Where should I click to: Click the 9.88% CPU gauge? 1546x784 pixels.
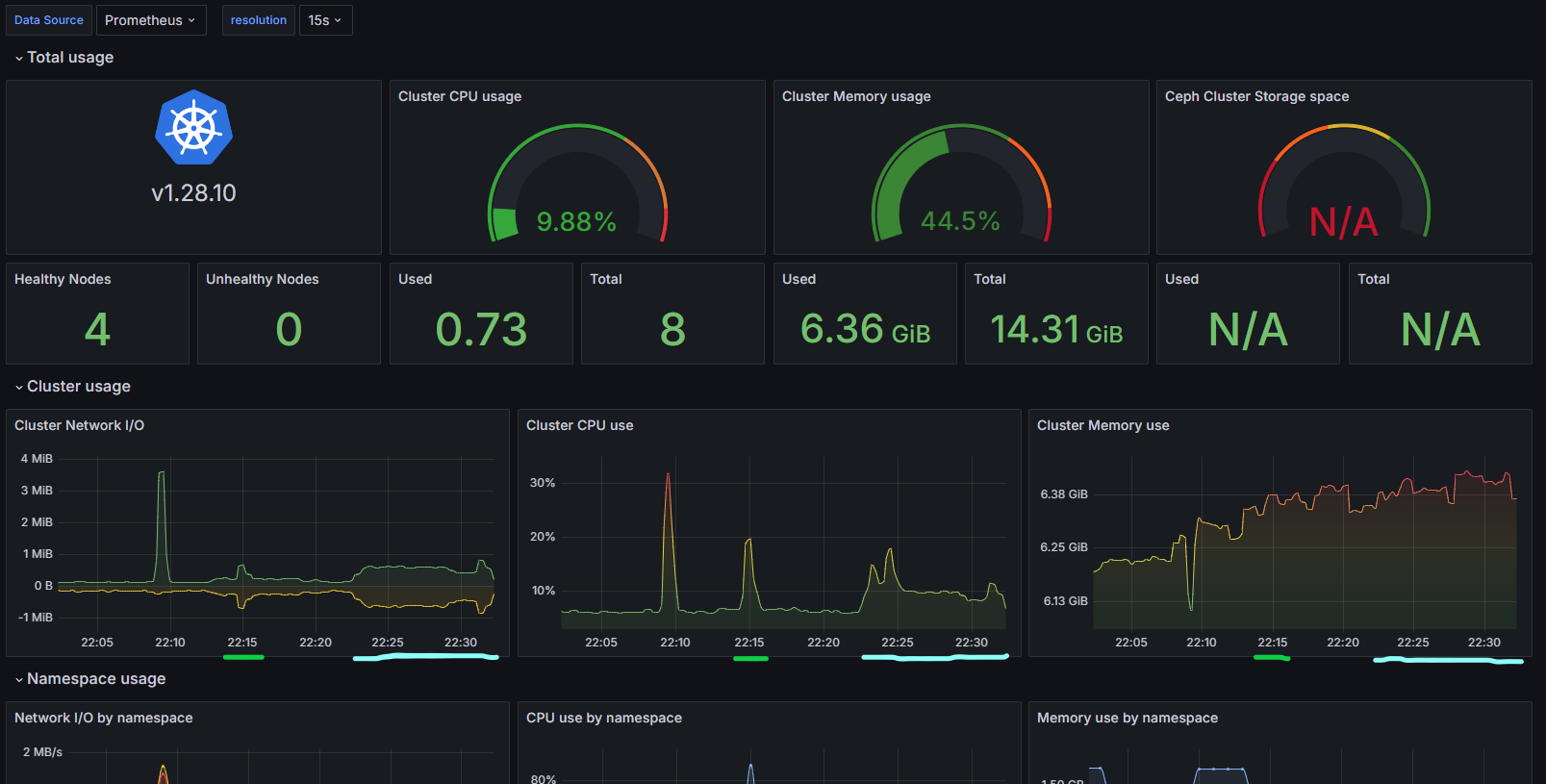(x=577, y=183)
